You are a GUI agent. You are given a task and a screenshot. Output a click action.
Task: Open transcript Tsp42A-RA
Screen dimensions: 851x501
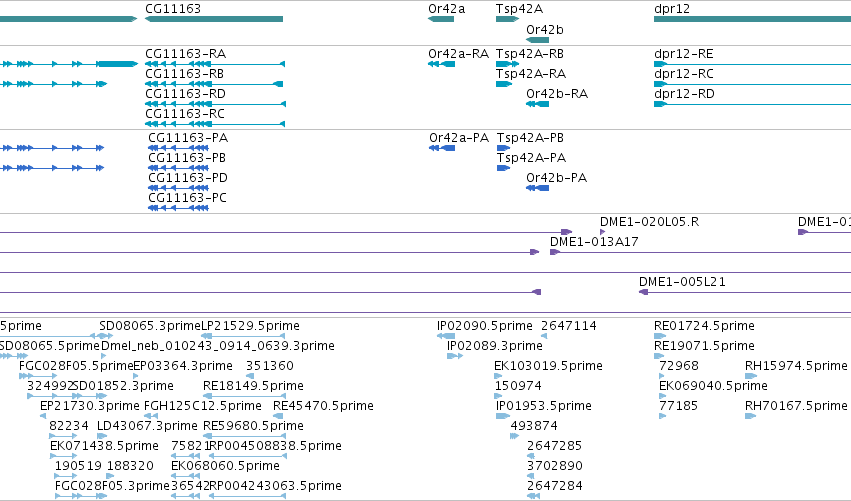[x=530, y=74]
